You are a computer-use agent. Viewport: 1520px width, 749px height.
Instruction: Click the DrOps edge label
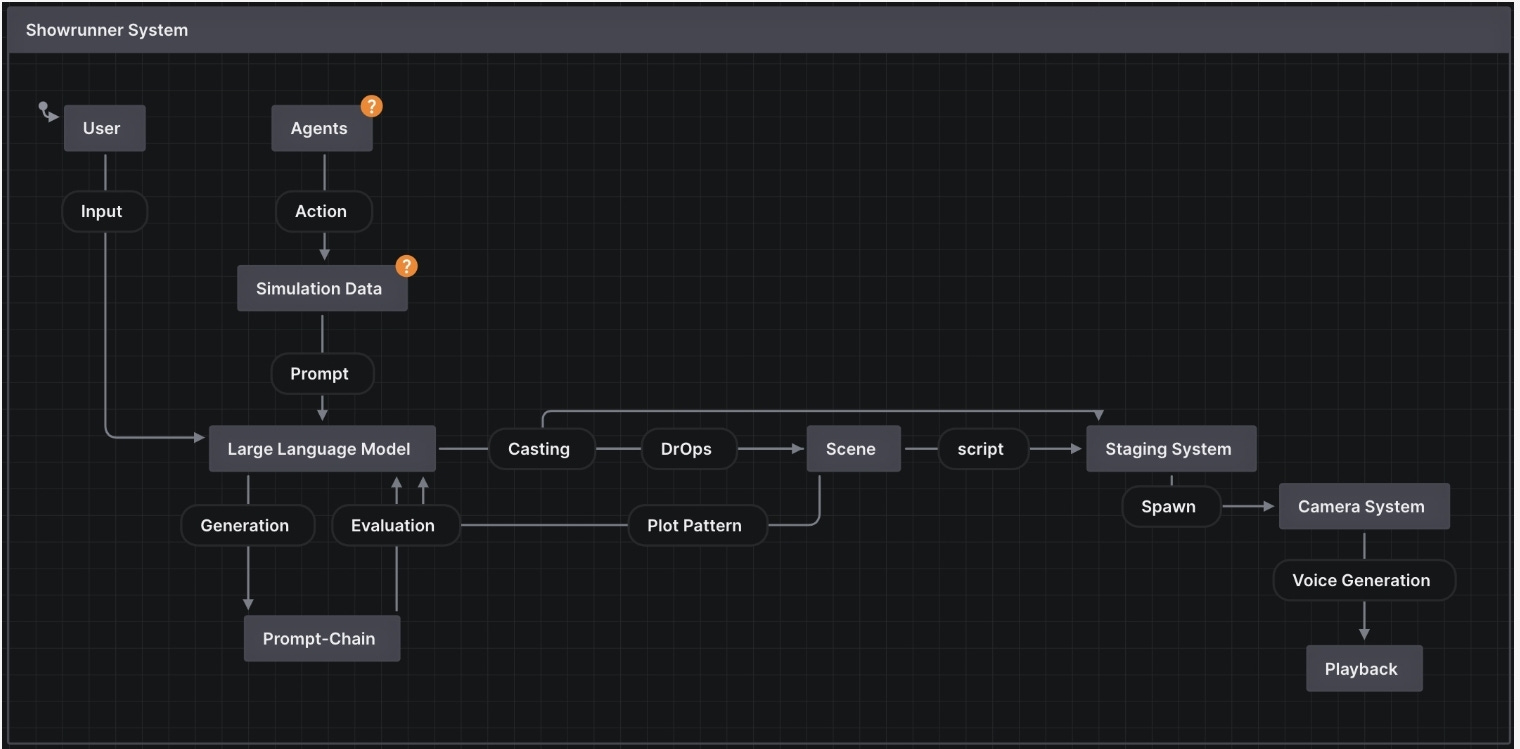(688, 449)
